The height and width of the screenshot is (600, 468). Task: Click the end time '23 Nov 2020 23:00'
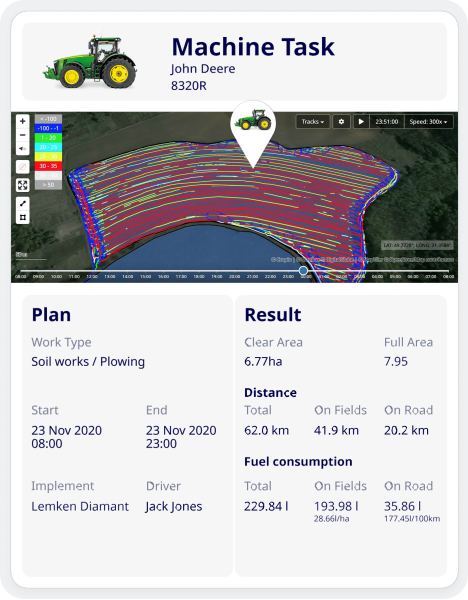pos(181,437)
